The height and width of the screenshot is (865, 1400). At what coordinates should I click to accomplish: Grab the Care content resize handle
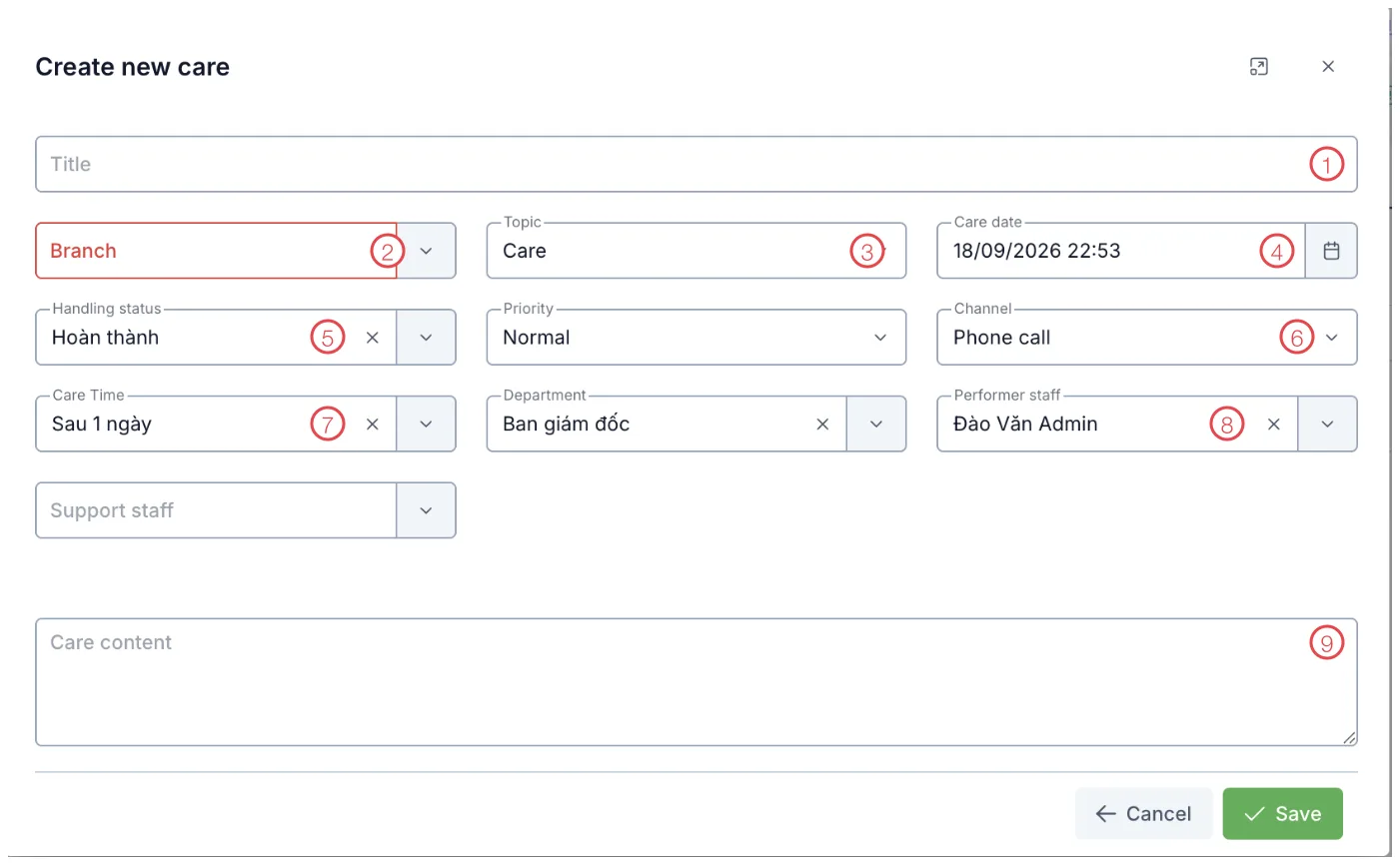point(1349,738)
